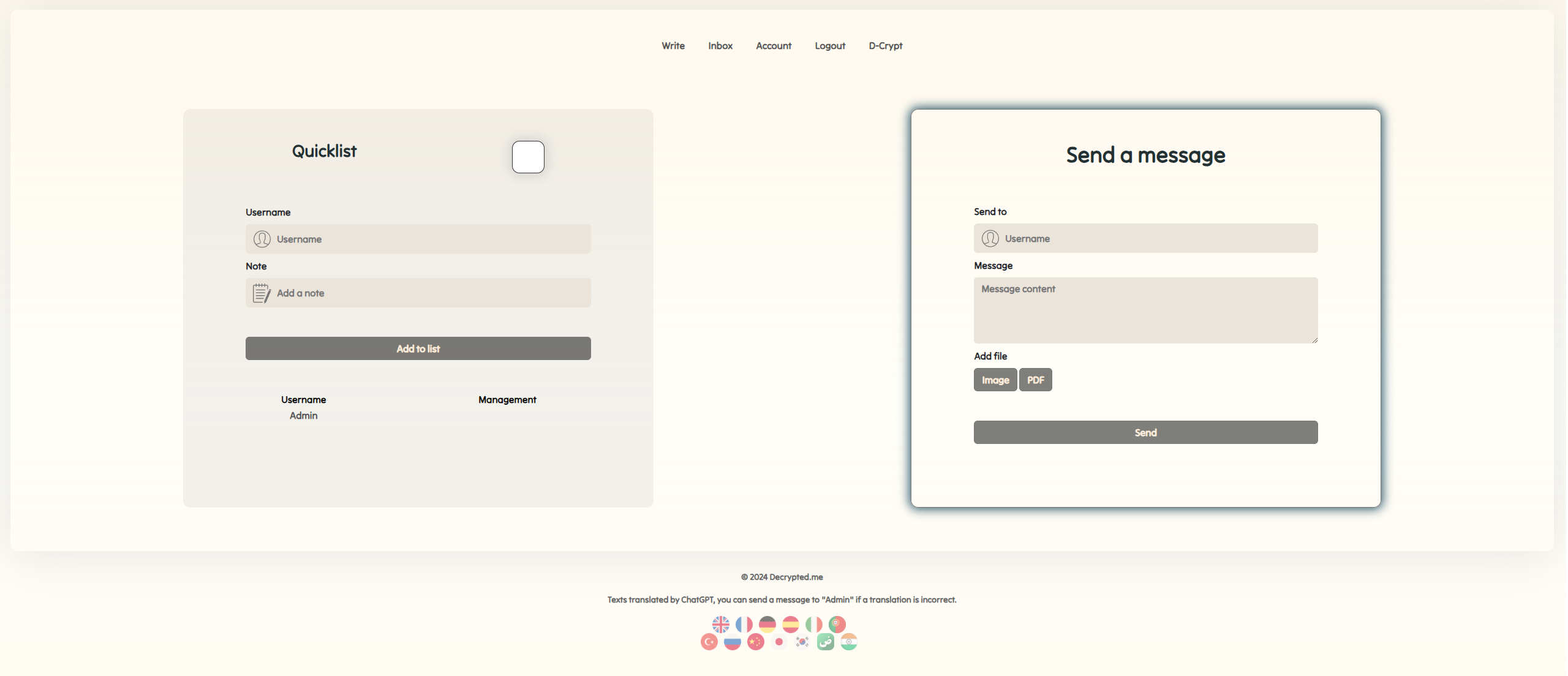Click the Send message button
The width and height of the screenshot is (1568, 676).
1146,432
